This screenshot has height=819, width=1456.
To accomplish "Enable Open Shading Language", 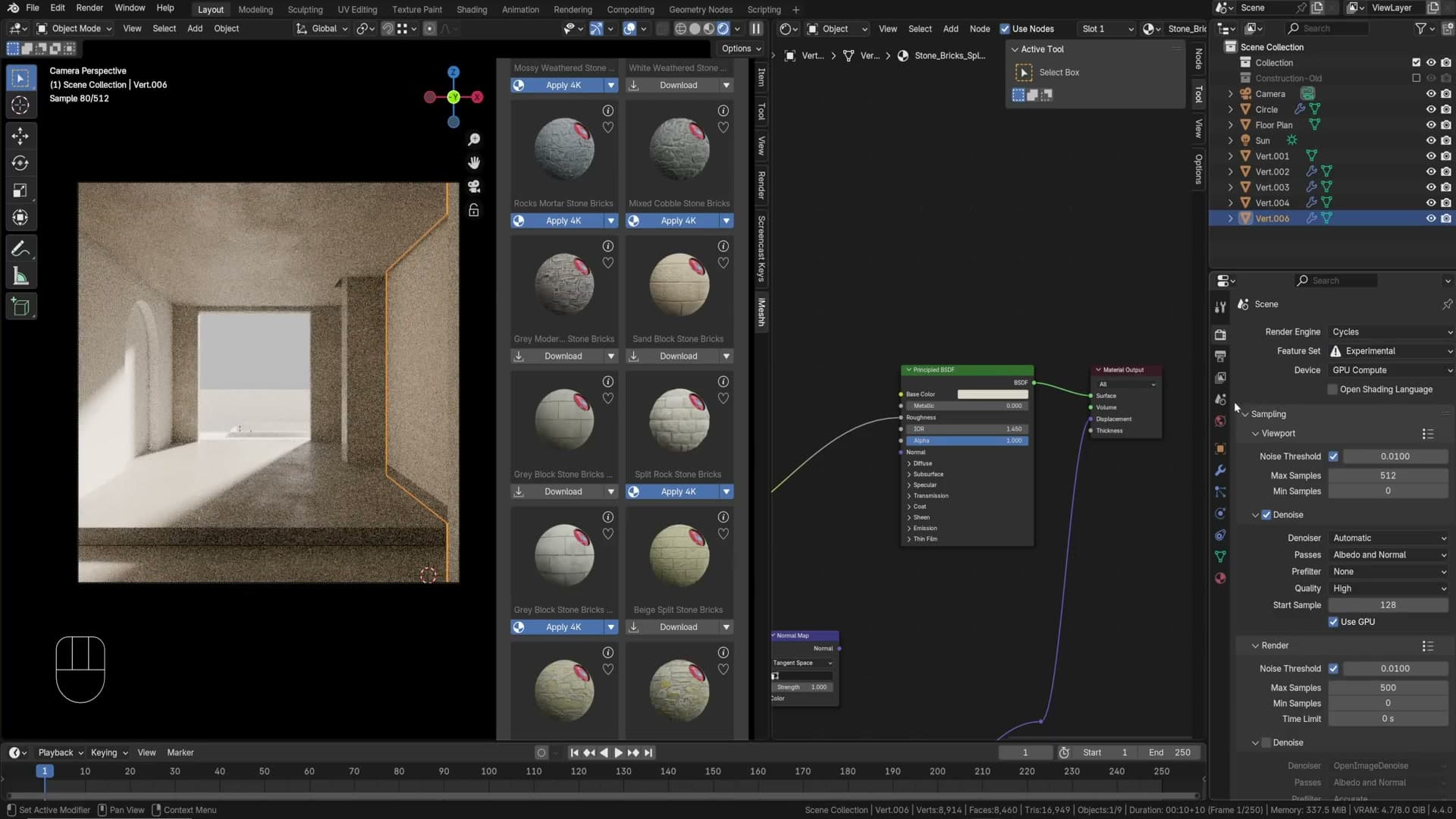I will [1332, 390].
